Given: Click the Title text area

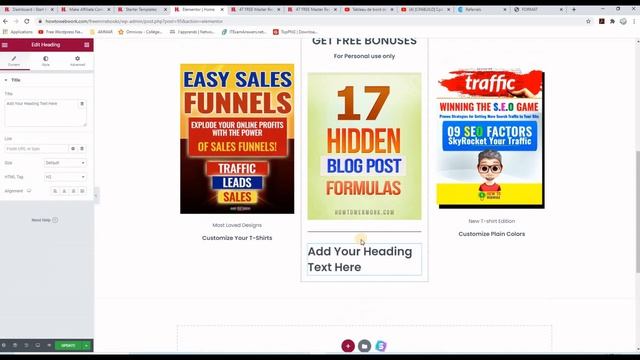Looking at the screenshot, I should (x=42, y=113).
